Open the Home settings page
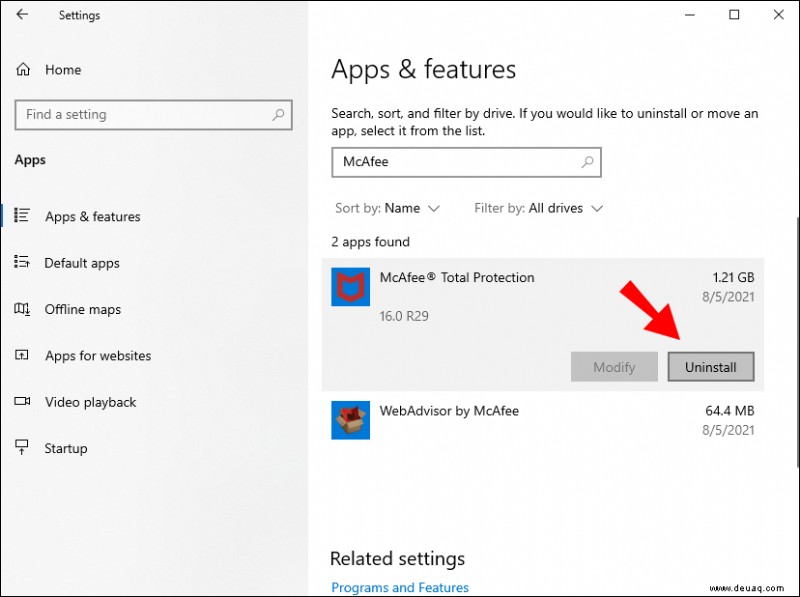 pos(63,69)
